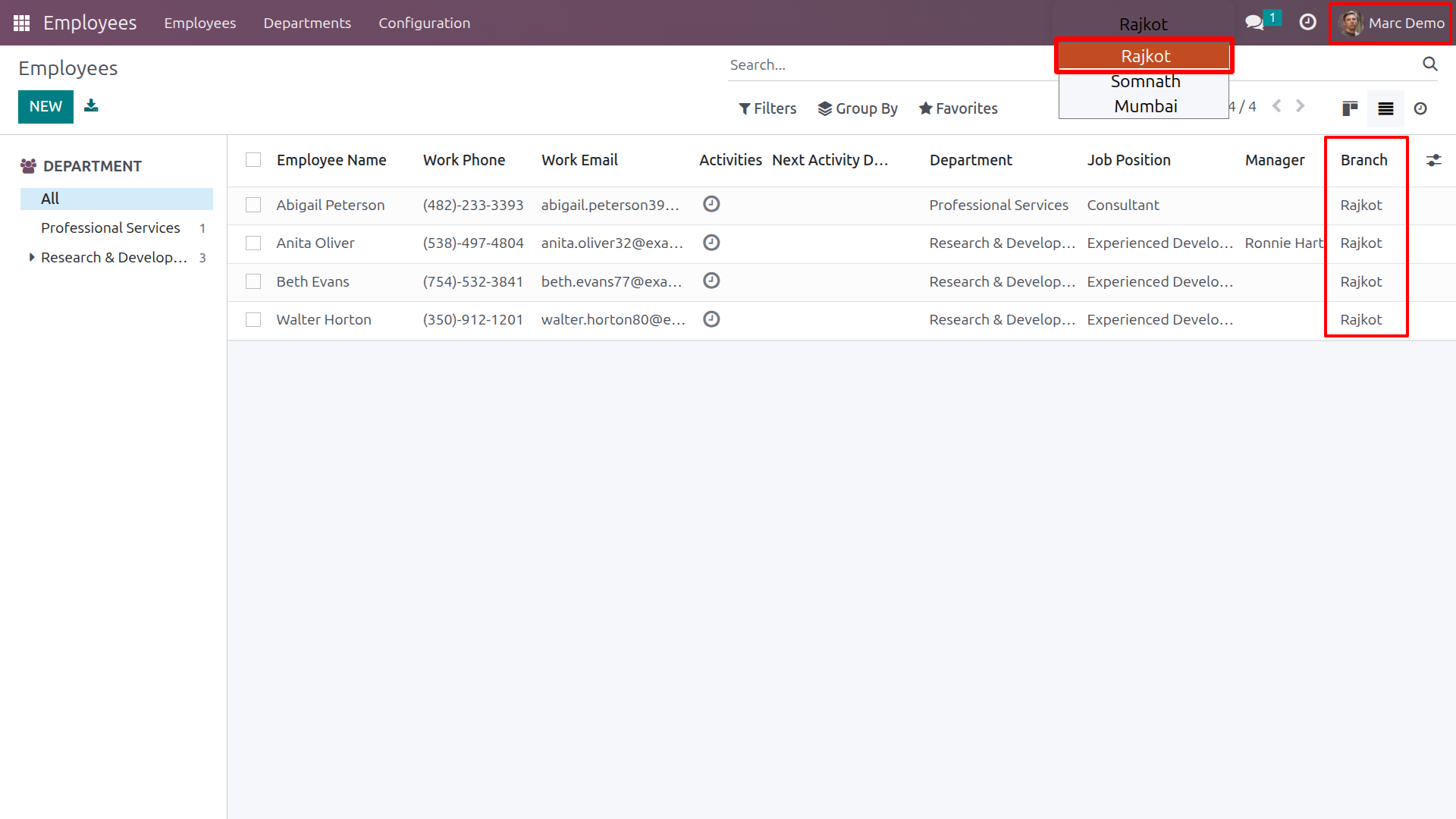Open the activities clock icon in navbar
The height and width of the screenshot is (819, 1456).
pos(1307,23)
